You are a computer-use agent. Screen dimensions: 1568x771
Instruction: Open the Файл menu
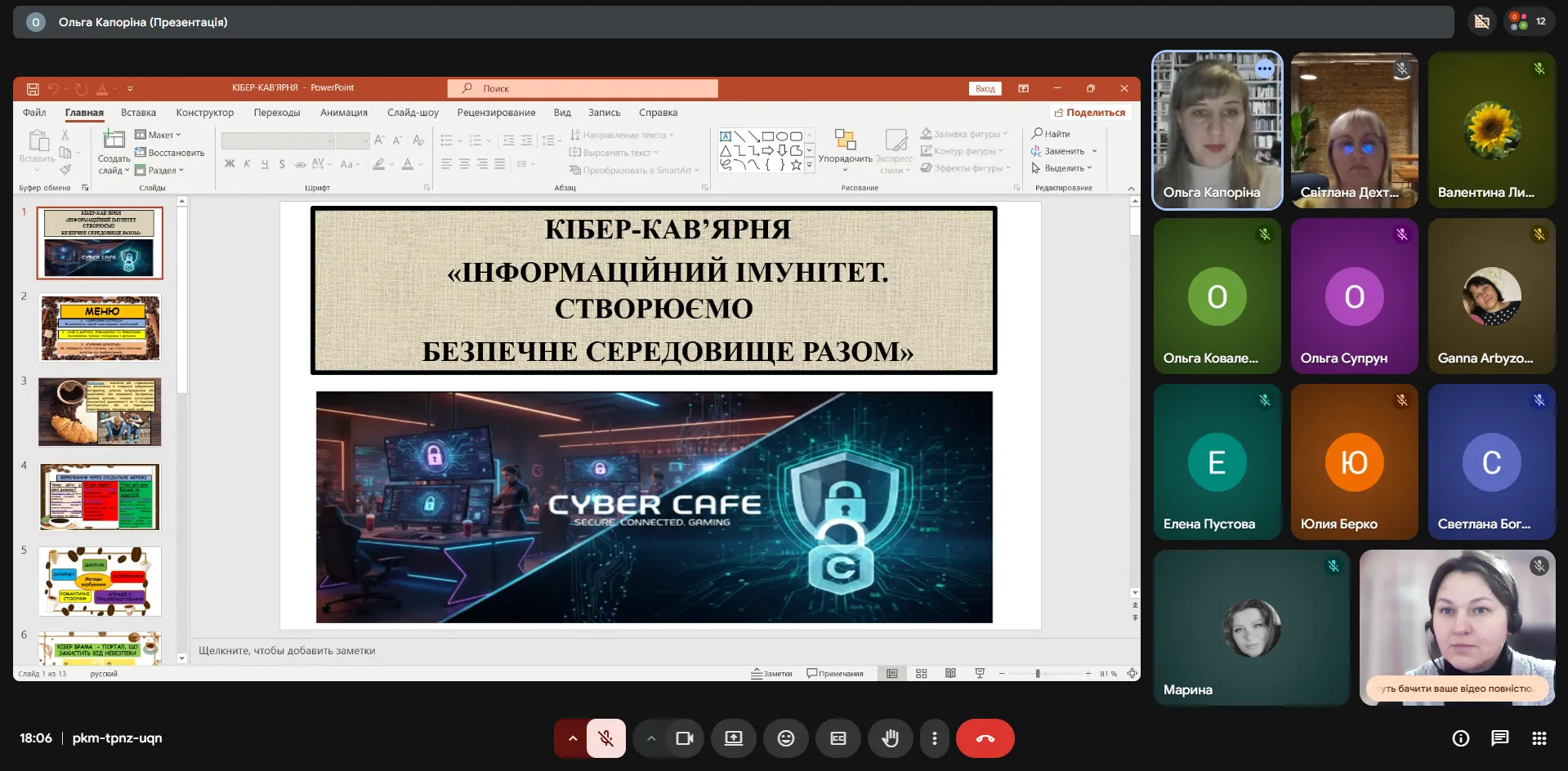pyautogui.click(x=34, y=113)
